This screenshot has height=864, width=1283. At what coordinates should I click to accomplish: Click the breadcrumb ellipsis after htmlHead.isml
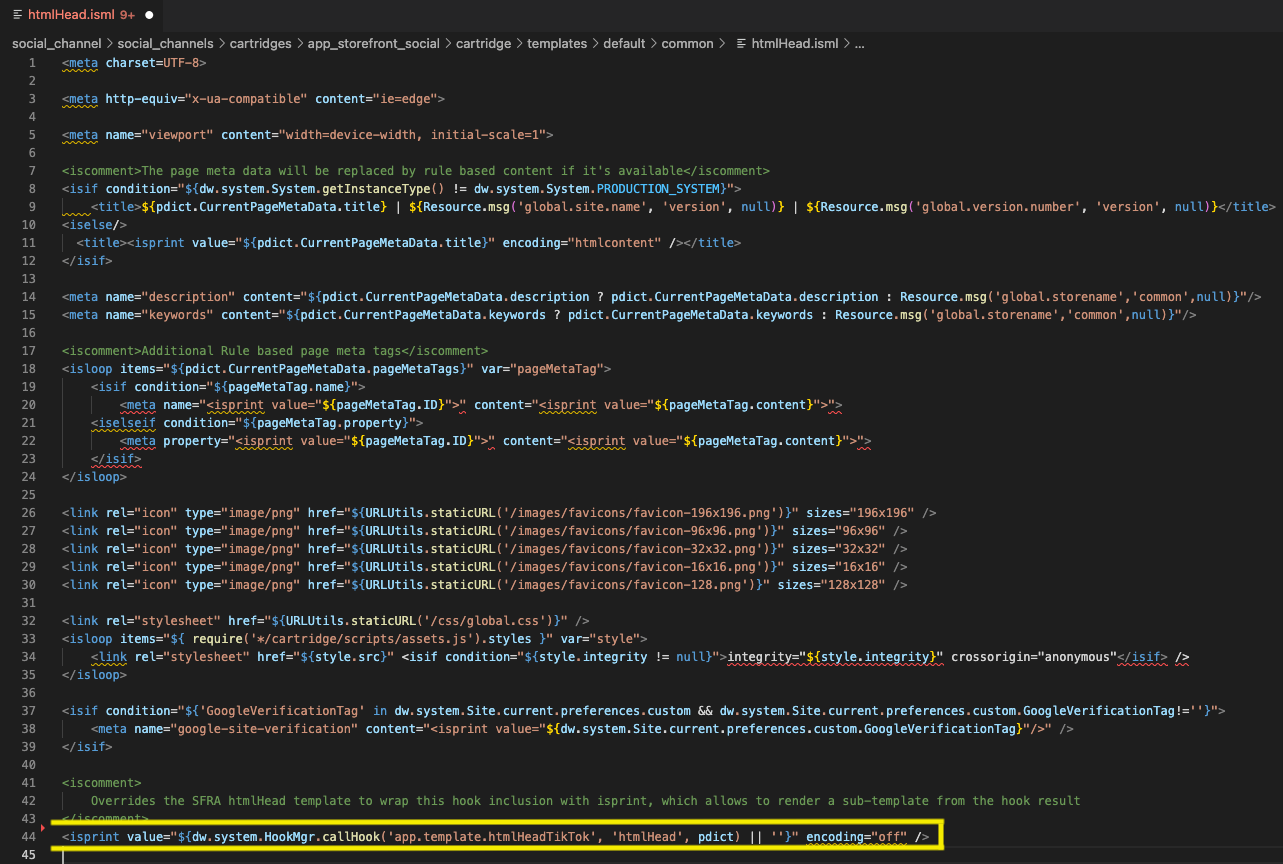[858, 44]
